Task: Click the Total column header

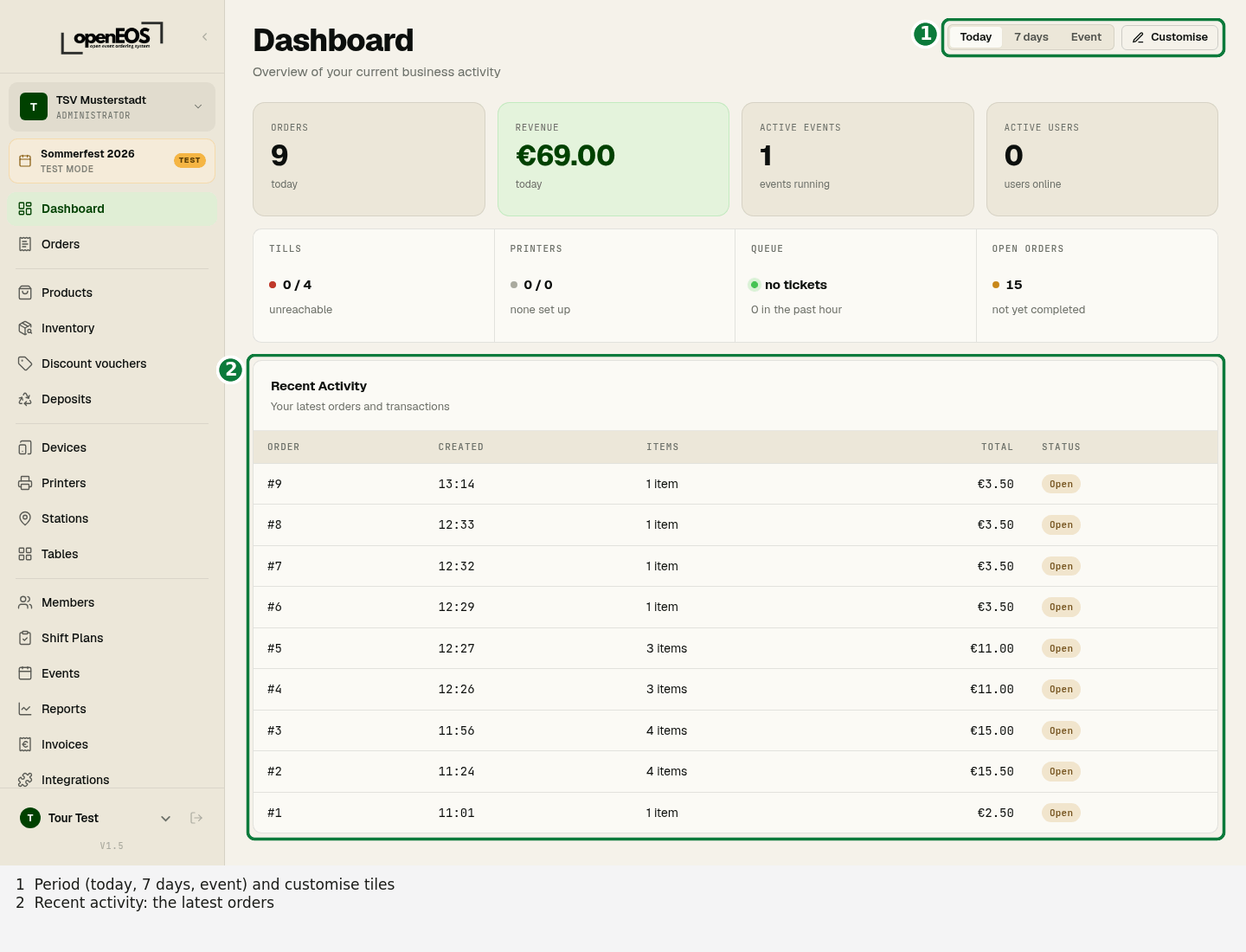Action: point(997,447)
